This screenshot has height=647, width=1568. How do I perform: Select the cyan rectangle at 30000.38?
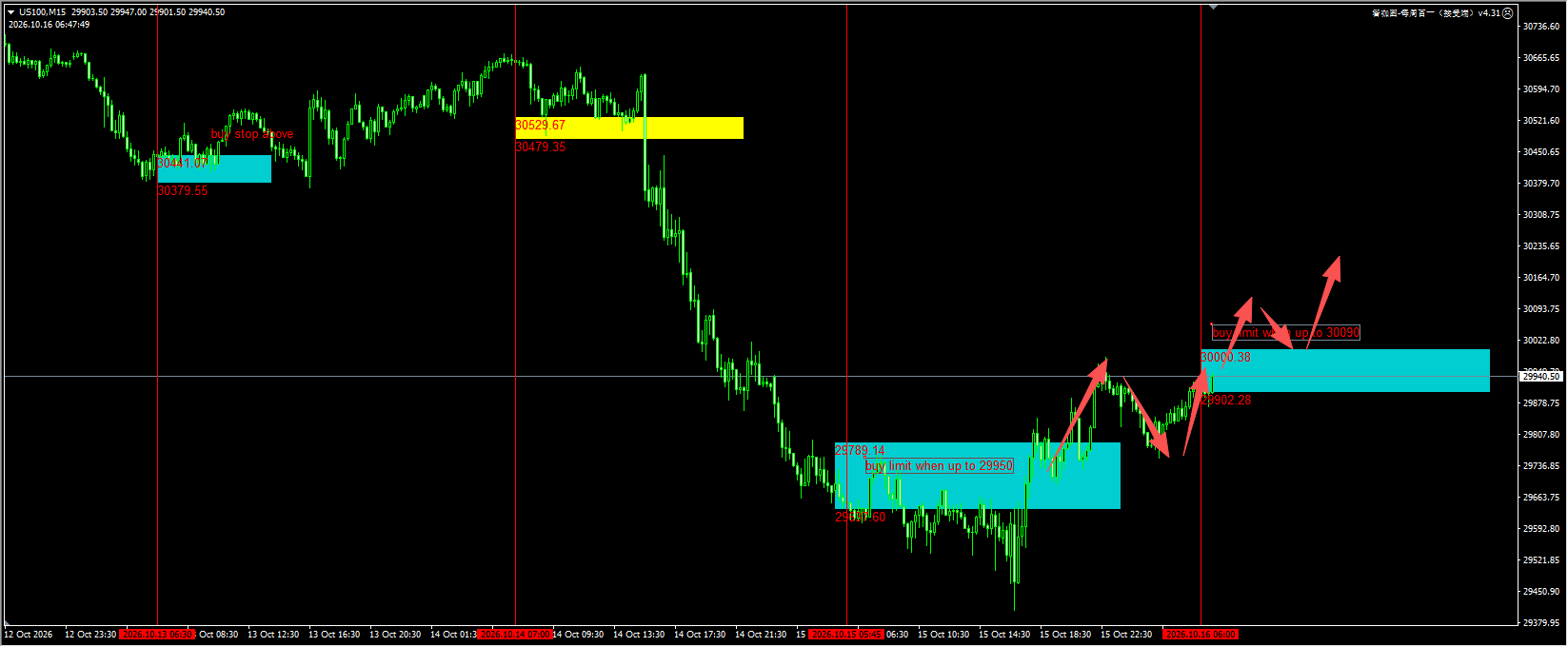tap(1345, 370)
